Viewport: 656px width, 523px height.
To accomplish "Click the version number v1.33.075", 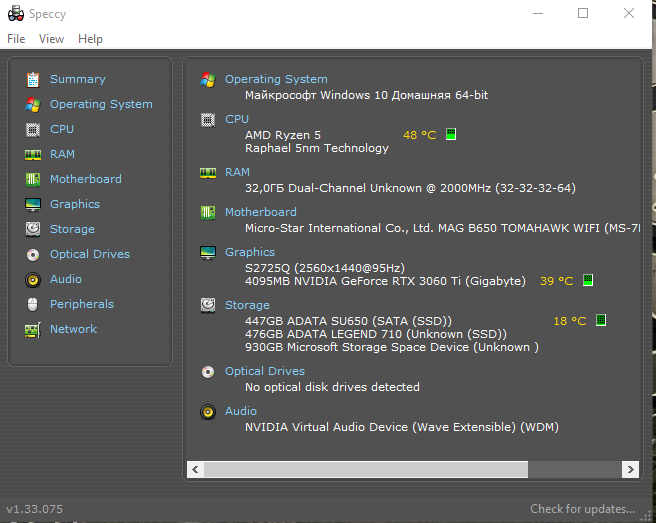I will 34,509.
